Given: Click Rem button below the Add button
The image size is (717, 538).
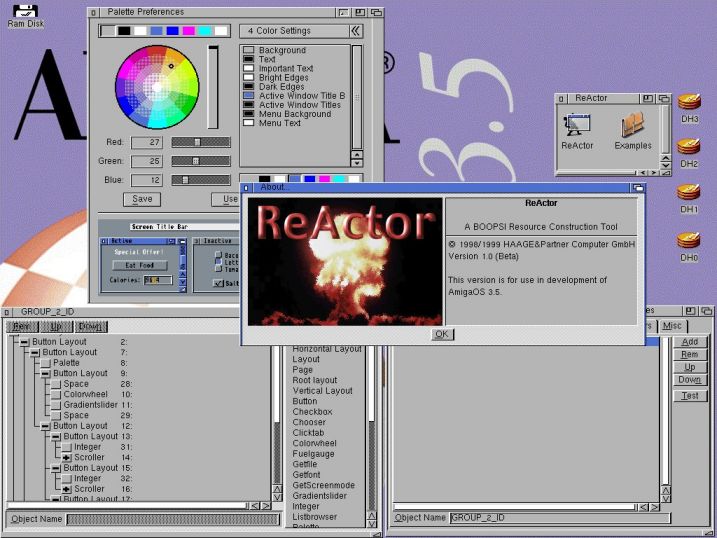Looking at the screenshot, I should point(690,355).
